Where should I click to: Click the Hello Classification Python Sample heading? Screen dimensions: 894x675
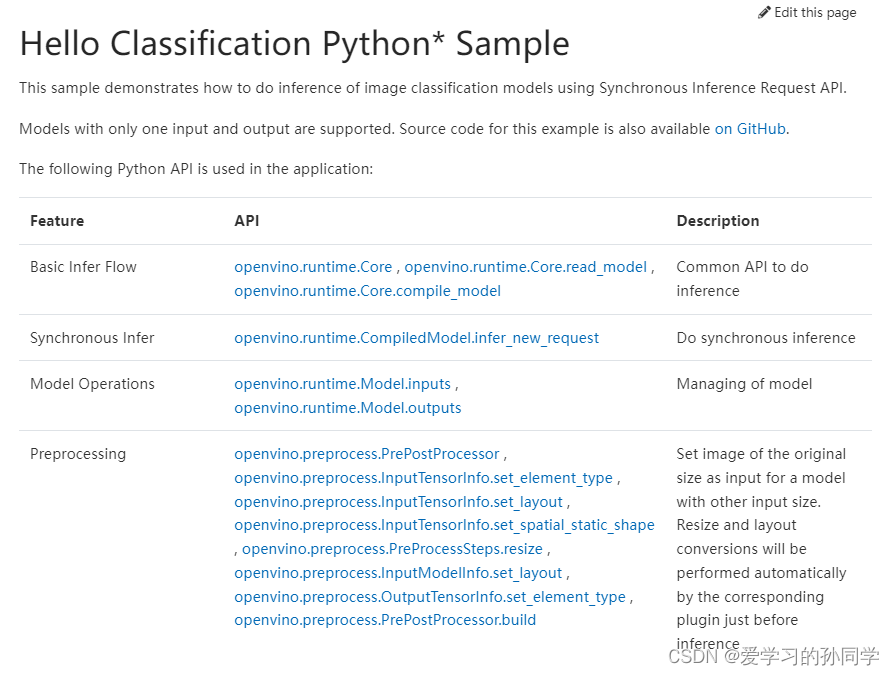[294, 44]
